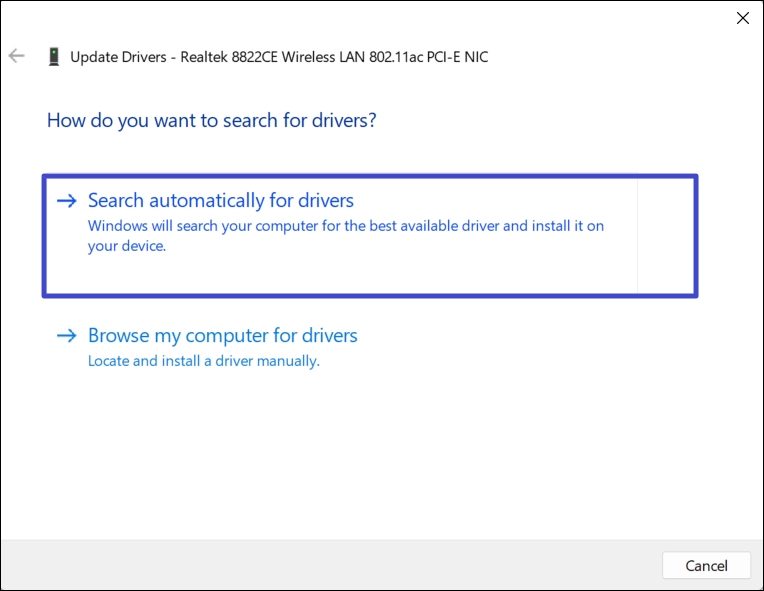
Task: Click empty right section inside the highlighted option box
Action: pyautogui.click(x=664, y=235)
